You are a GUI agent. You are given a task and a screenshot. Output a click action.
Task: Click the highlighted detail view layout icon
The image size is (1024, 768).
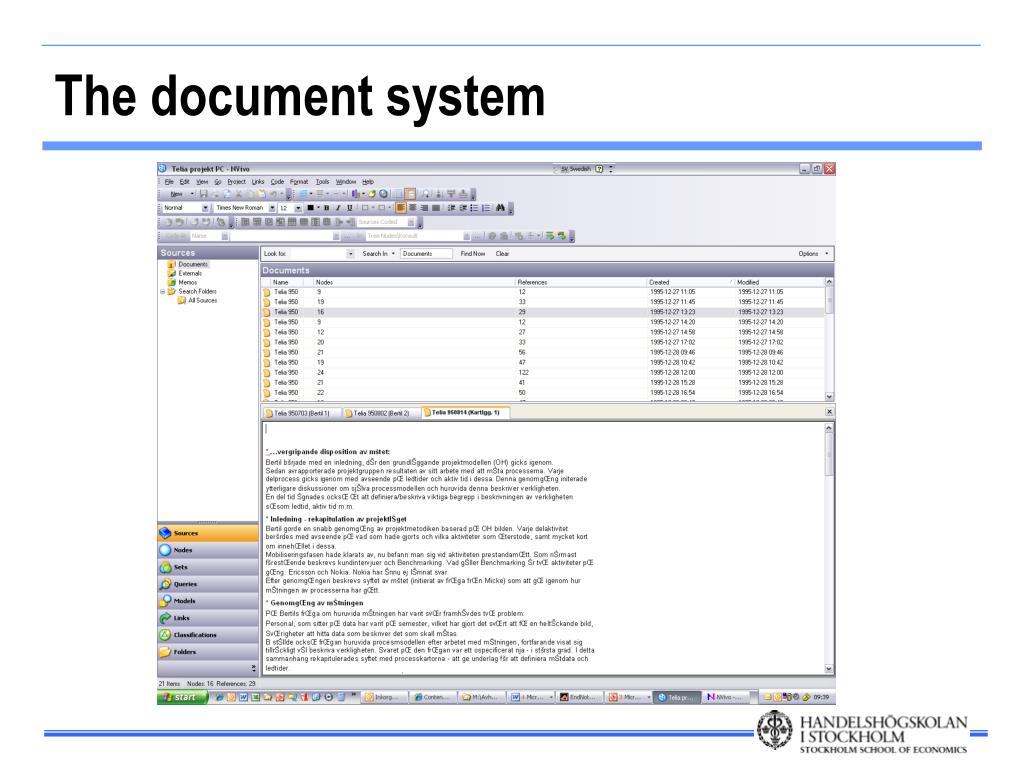[410, 194]
